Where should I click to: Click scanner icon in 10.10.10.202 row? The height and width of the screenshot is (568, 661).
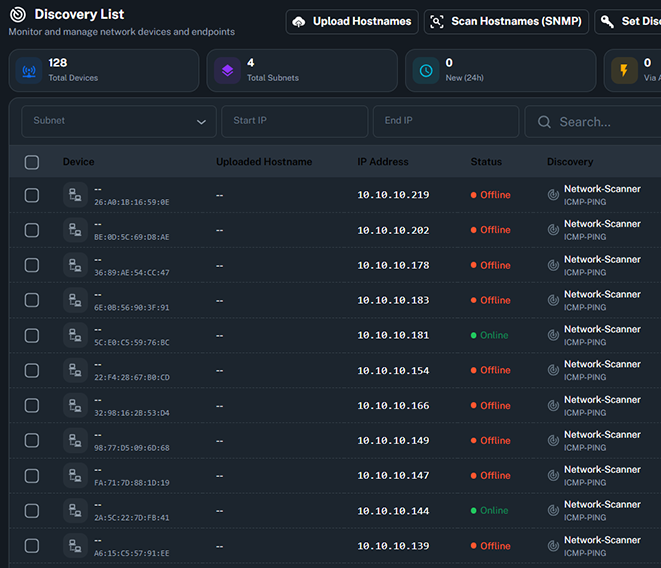[x=553, y=230]
